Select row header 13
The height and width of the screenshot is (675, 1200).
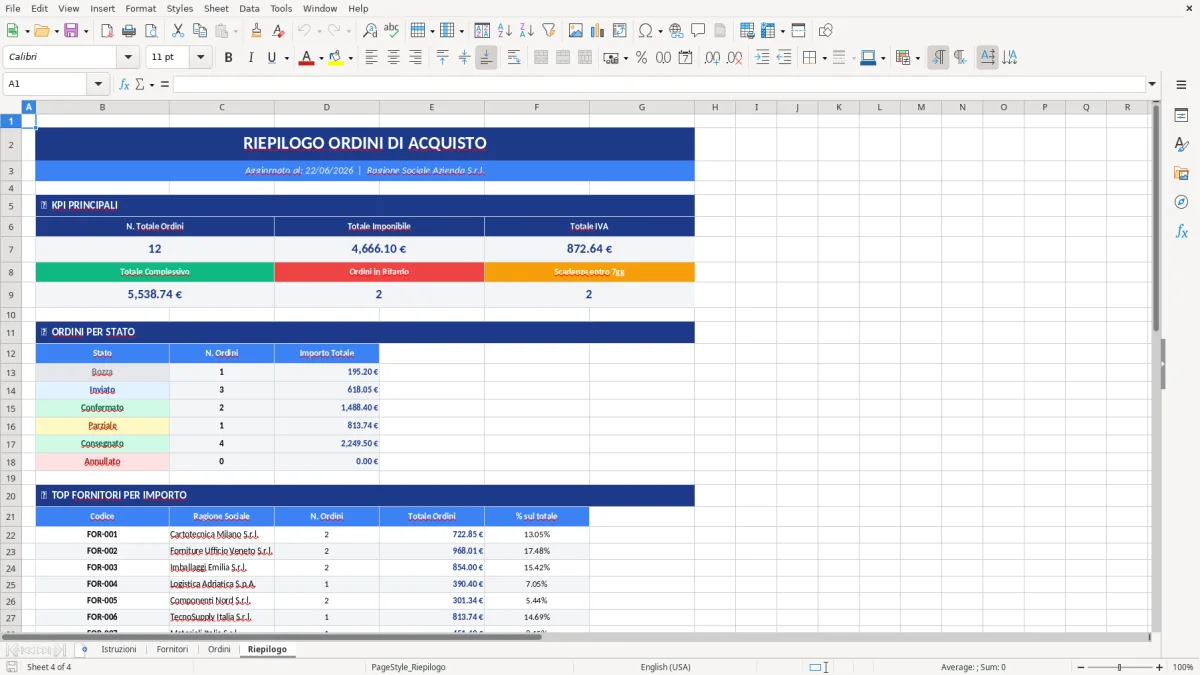(11, 372)
